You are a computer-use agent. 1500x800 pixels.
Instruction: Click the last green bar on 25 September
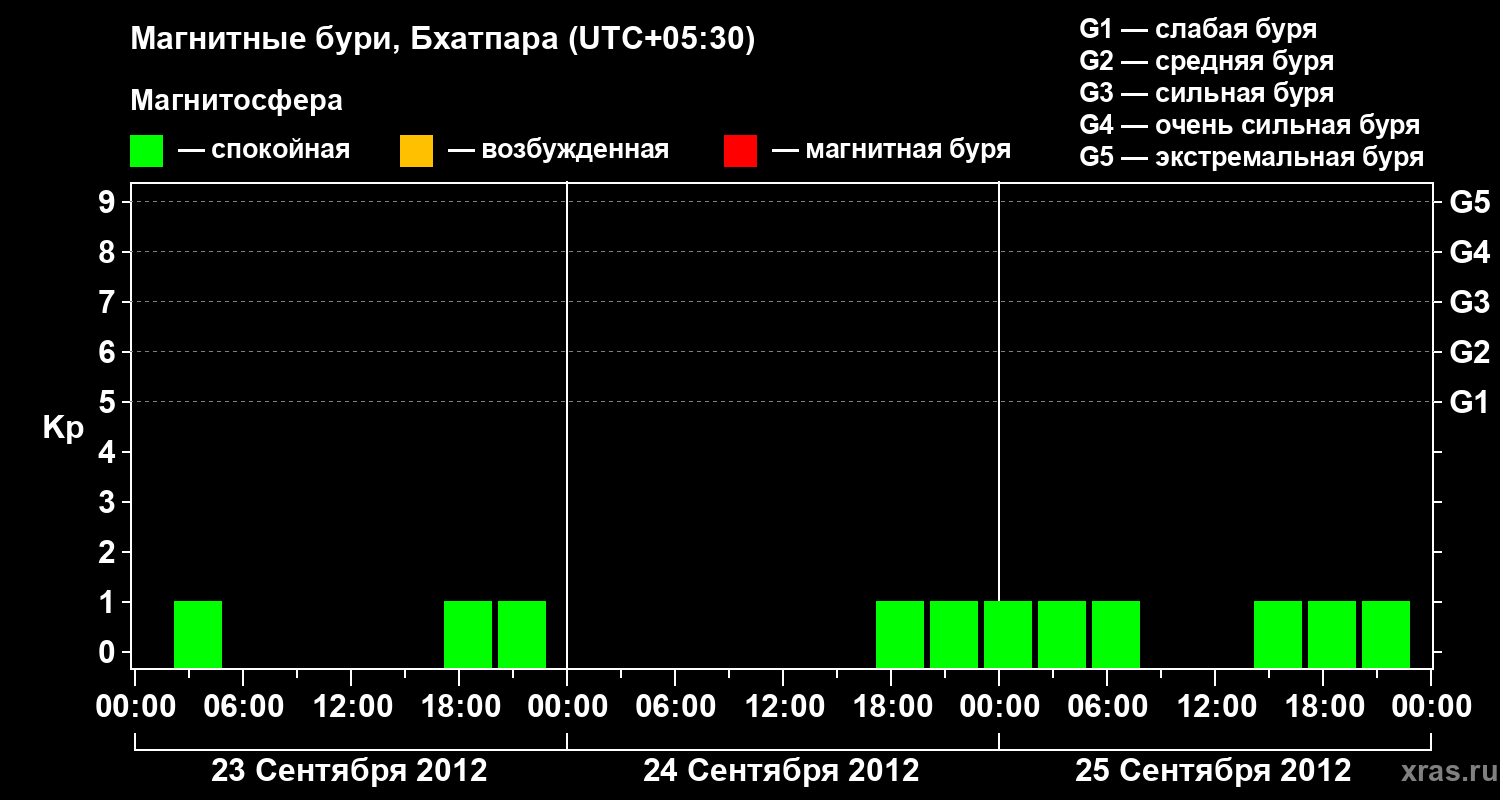[x=1386, y=634]
